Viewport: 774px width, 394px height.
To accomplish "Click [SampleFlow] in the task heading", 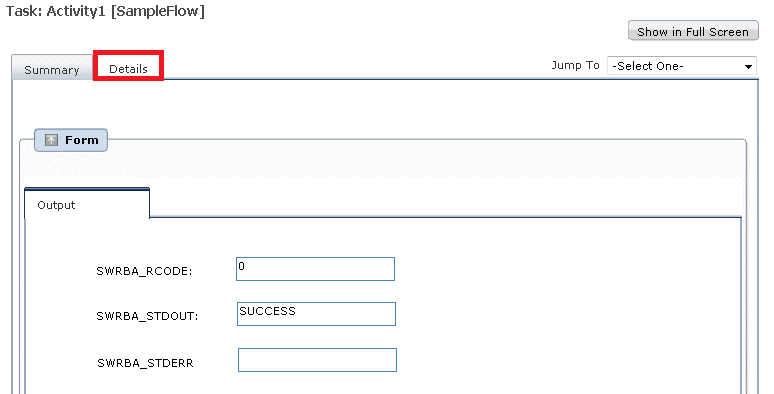I will click(x=157, y=11).
